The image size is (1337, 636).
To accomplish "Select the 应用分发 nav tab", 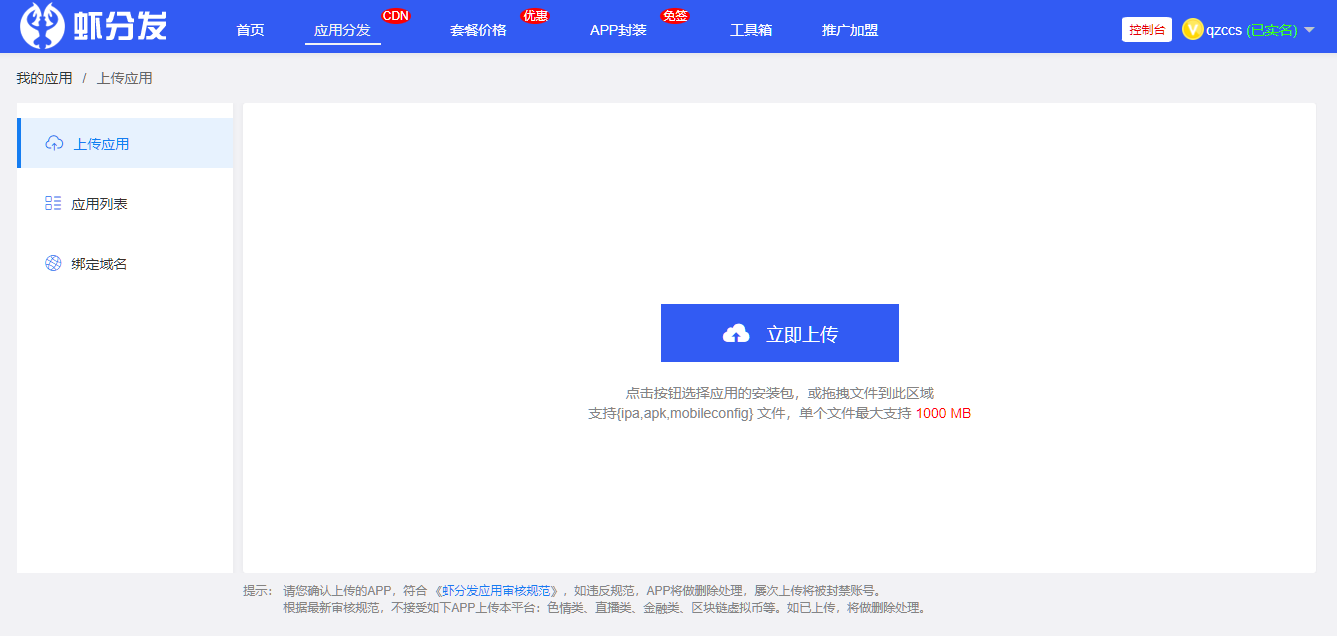I will click(342, 30).
